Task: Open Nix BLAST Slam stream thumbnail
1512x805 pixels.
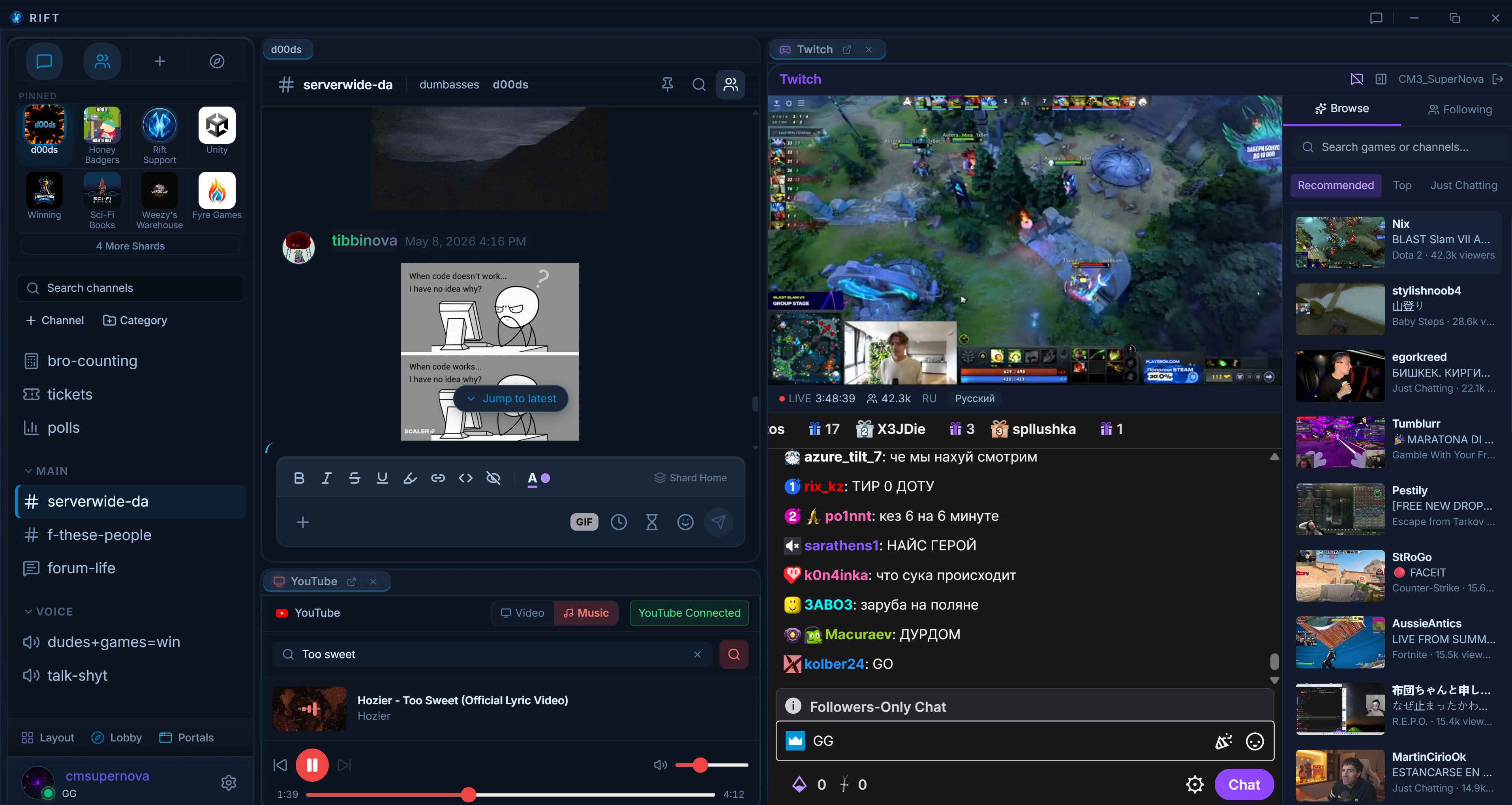Action: coord(1340,242)
